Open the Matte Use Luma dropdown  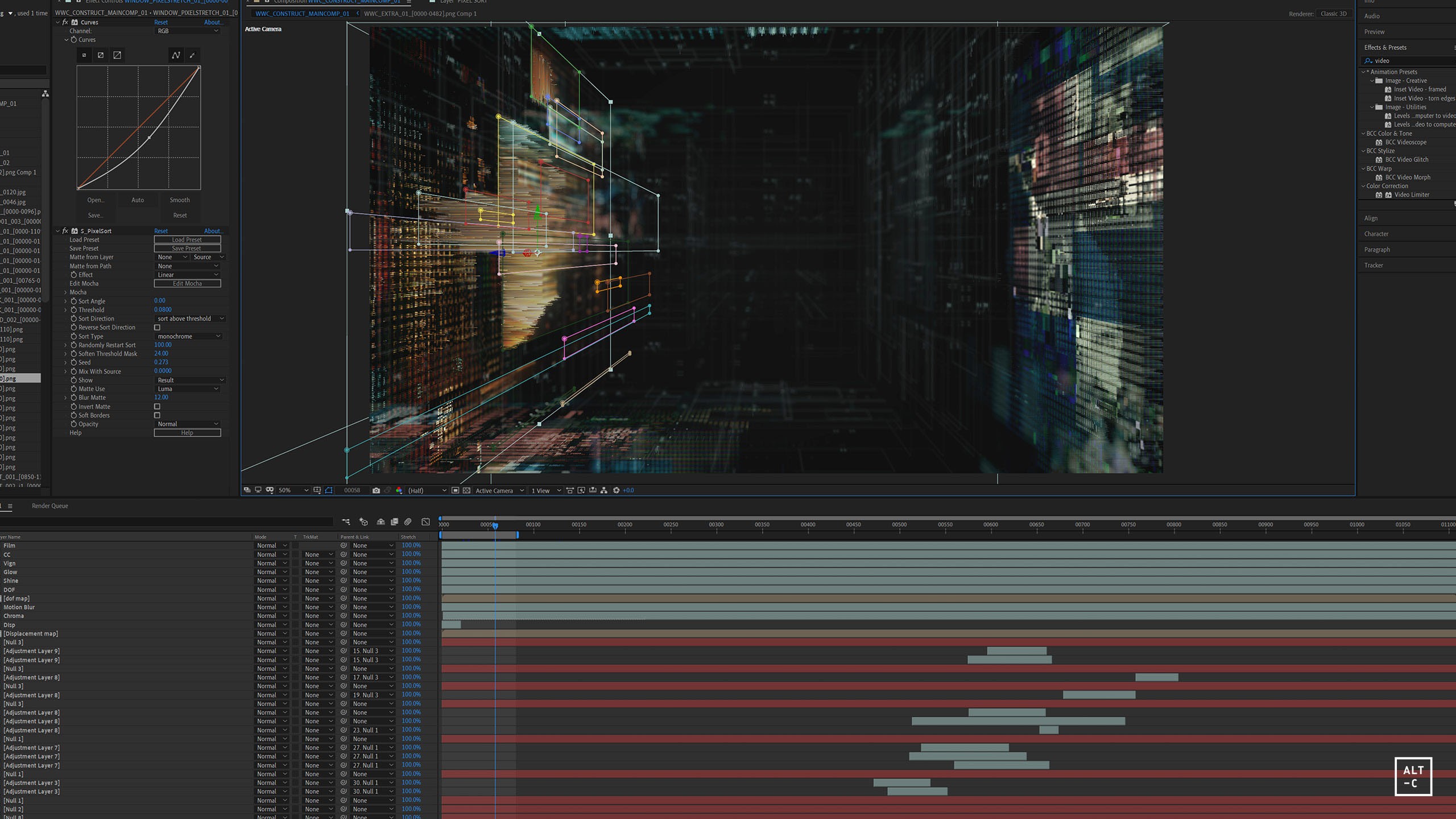[x=187, y=389]
